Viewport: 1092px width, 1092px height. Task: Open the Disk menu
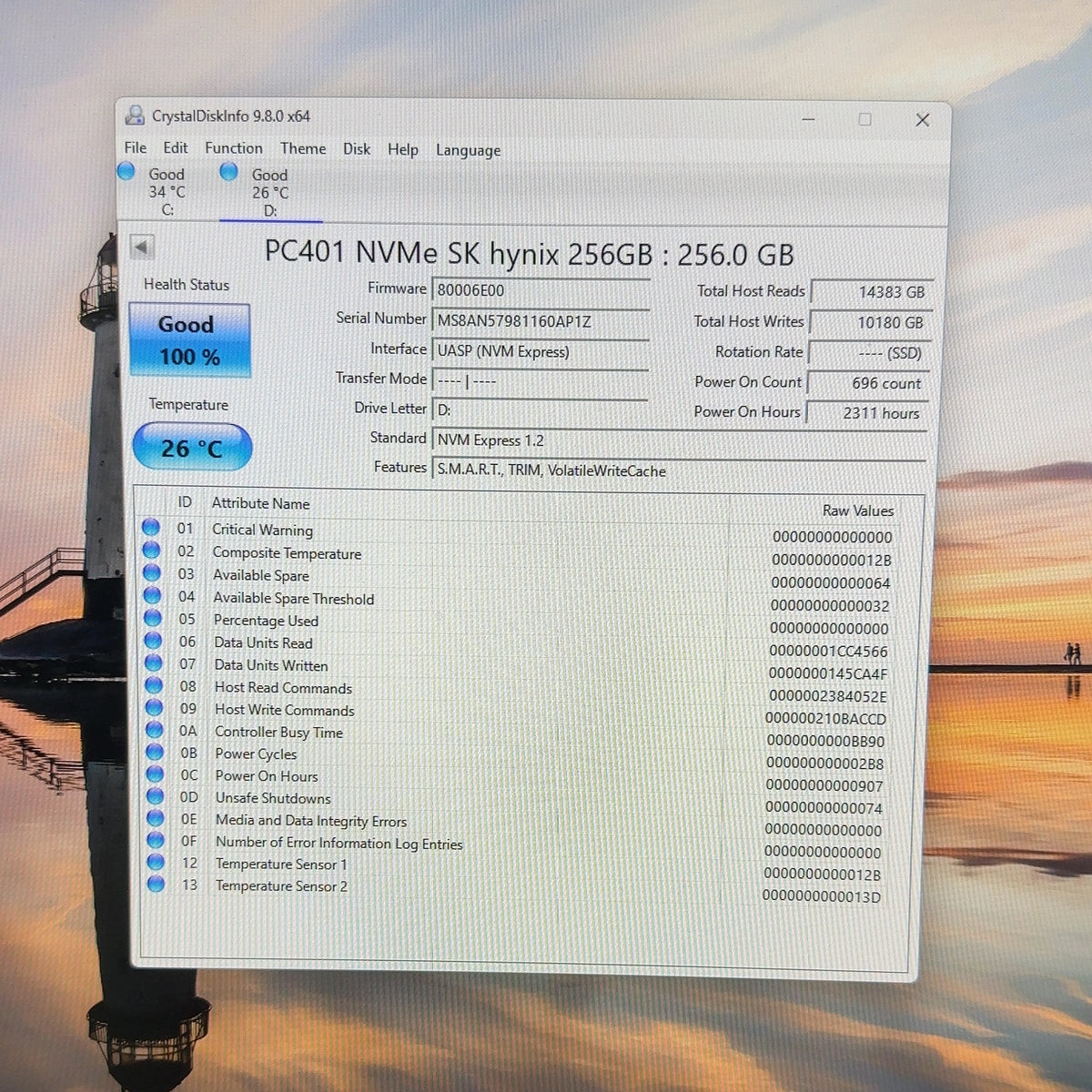(357, 149)
